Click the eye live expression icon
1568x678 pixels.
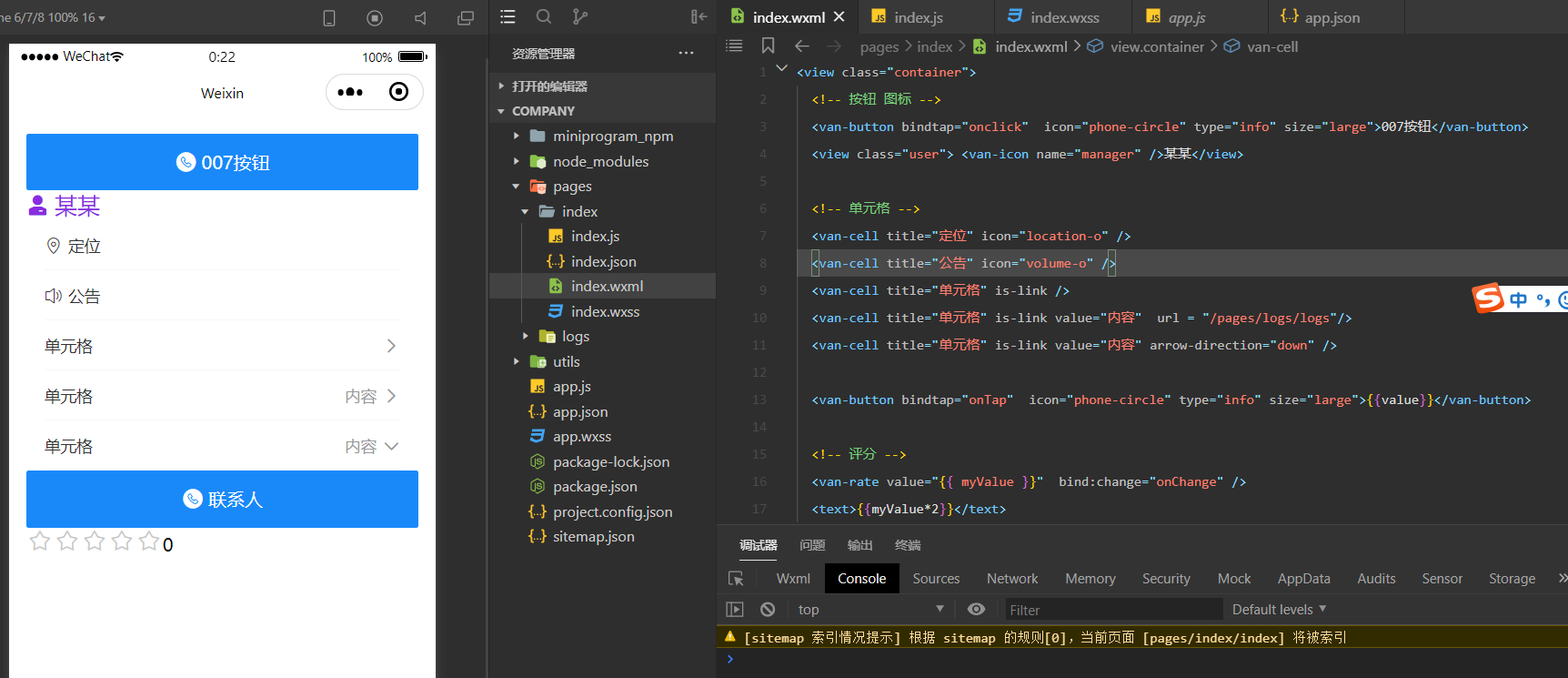(976, 610)
